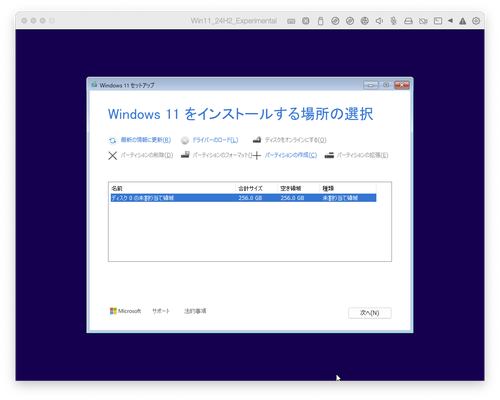
Task: Click the パーティションのフォーマット option
Action: coord(221,155)
